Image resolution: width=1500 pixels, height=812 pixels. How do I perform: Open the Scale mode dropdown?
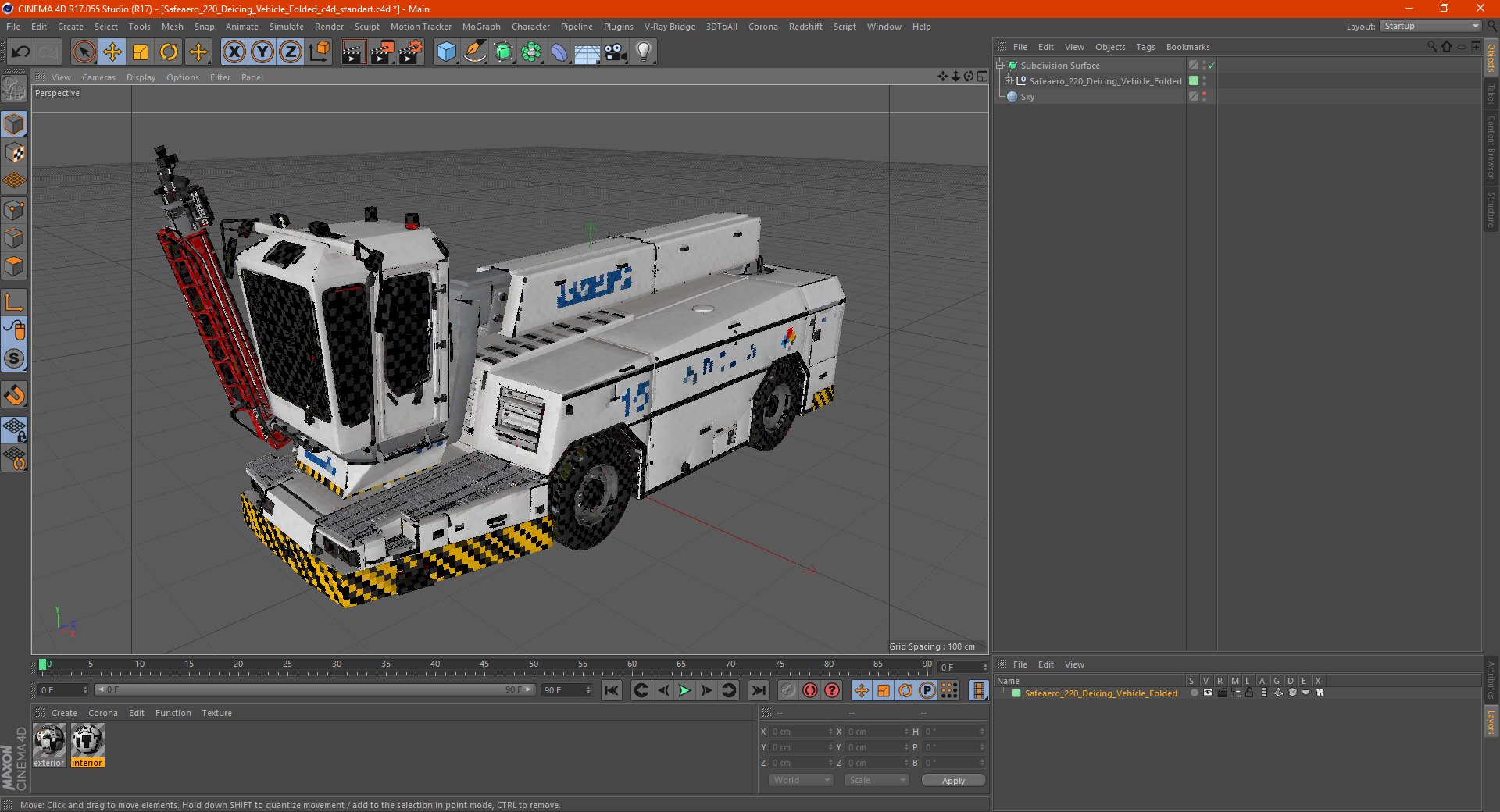pos(877,780)
